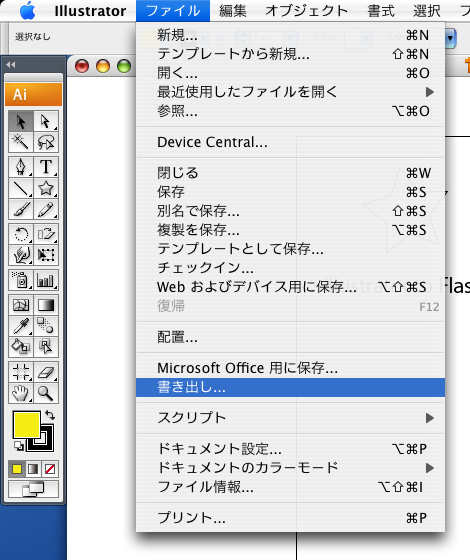Select the Live Paint Selection tool
The image size is (470, 560).
click(x=46, y=346)
